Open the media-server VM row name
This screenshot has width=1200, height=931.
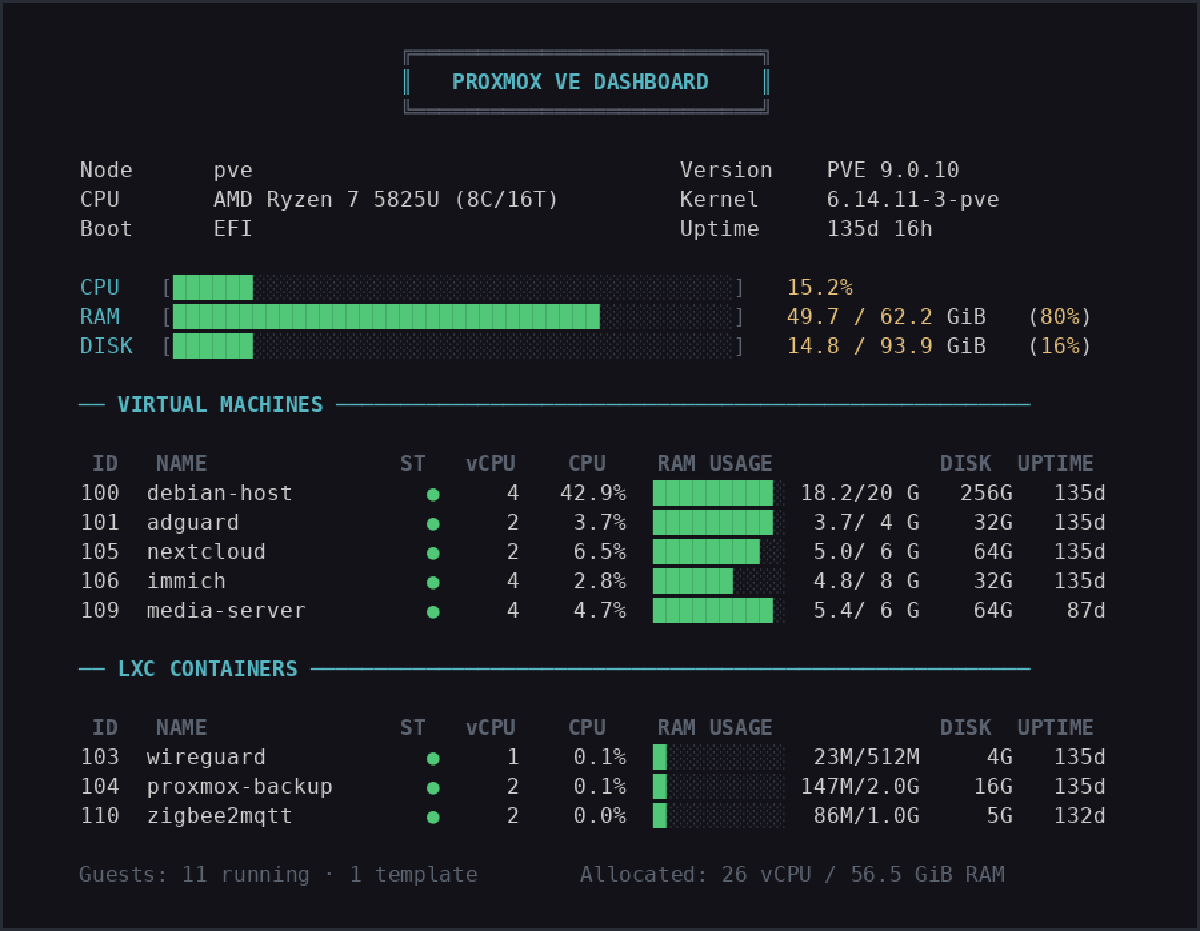pyautogui.click(x=225, y=610)
